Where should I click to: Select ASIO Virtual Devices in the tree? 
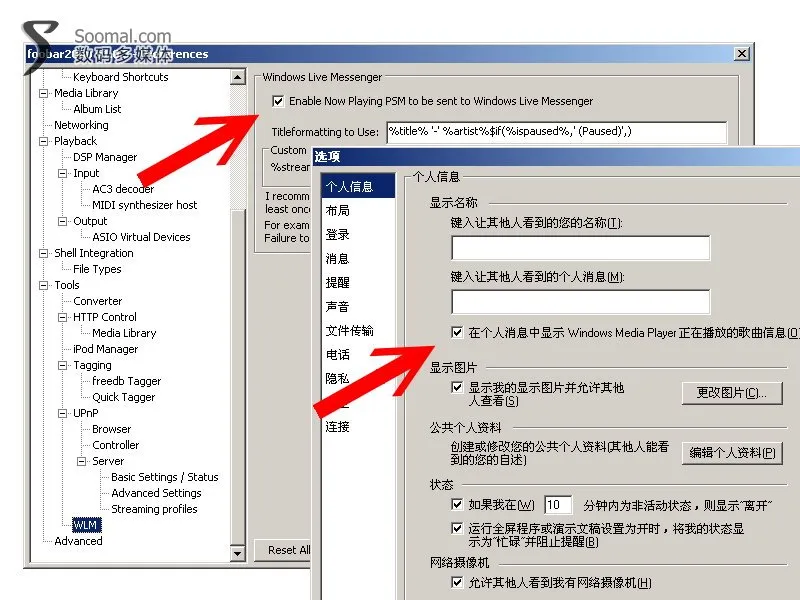141,237
